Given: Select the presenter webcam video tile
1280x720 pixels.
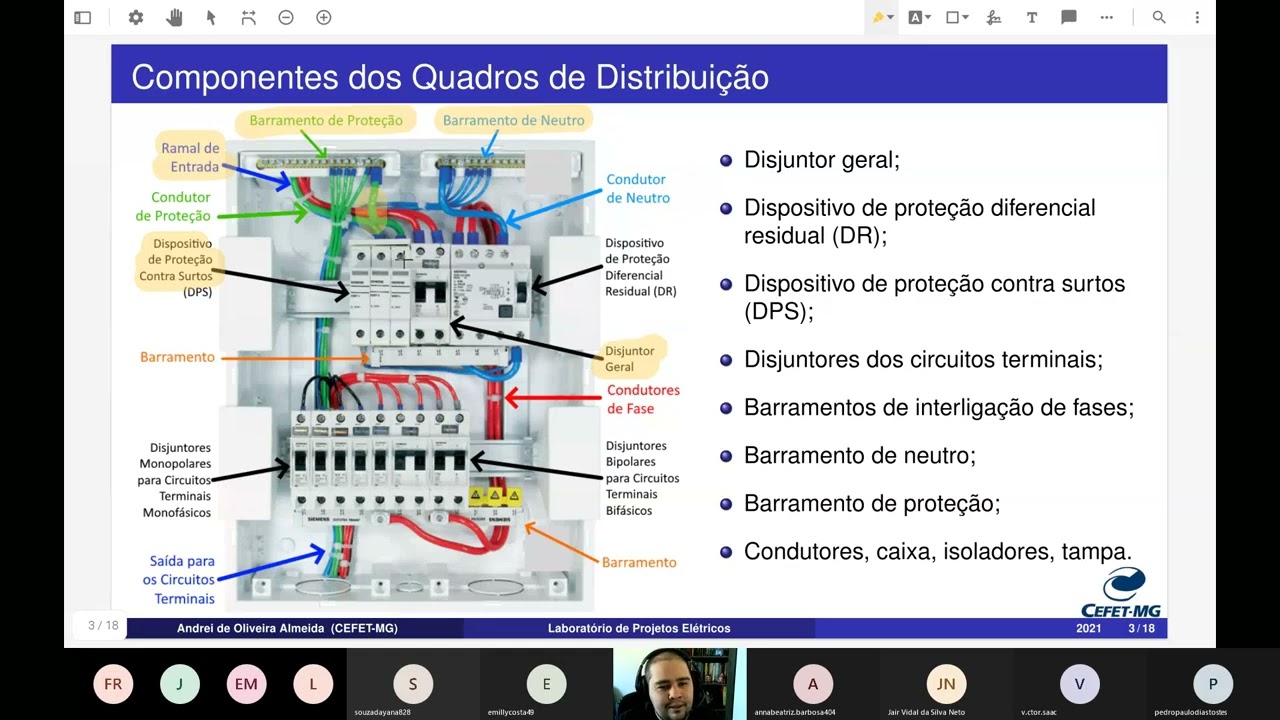Looking at the screenshot, I should 679,684.
